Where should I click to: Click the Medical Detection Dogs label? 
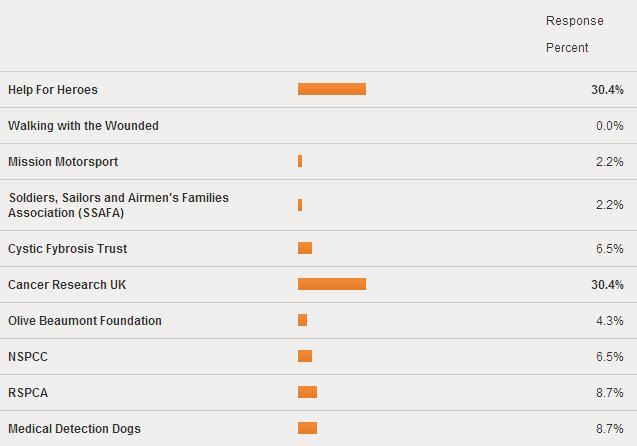coord(74,429)
